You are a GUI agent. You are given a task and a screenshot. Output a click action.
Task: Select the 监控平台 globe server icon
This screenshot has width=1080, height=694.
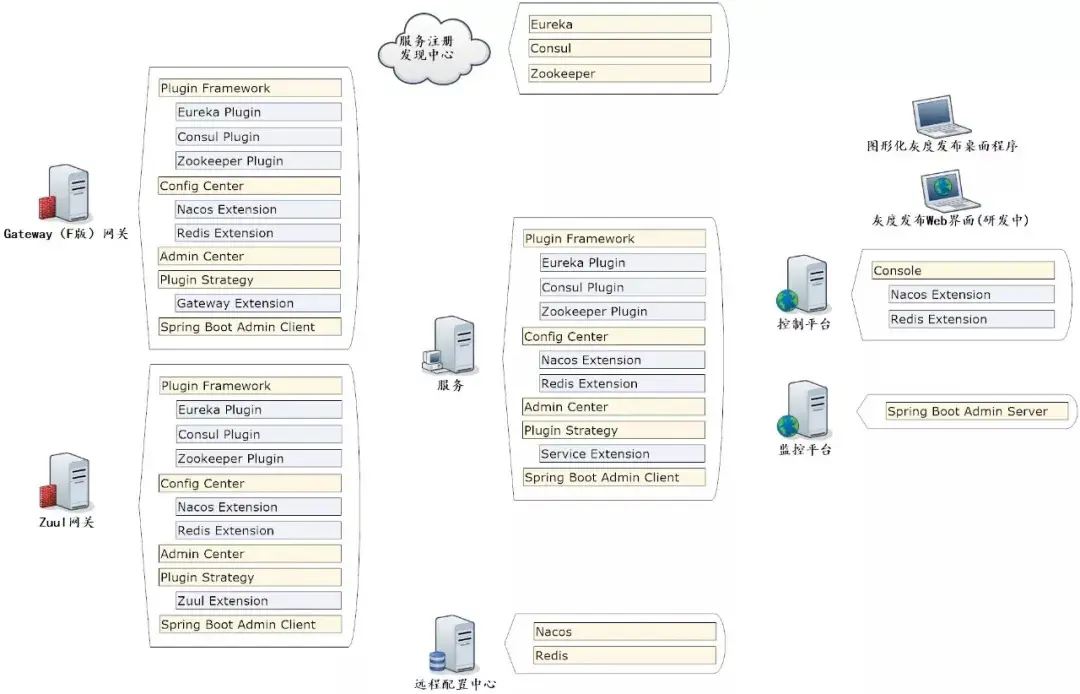point(803,410)
